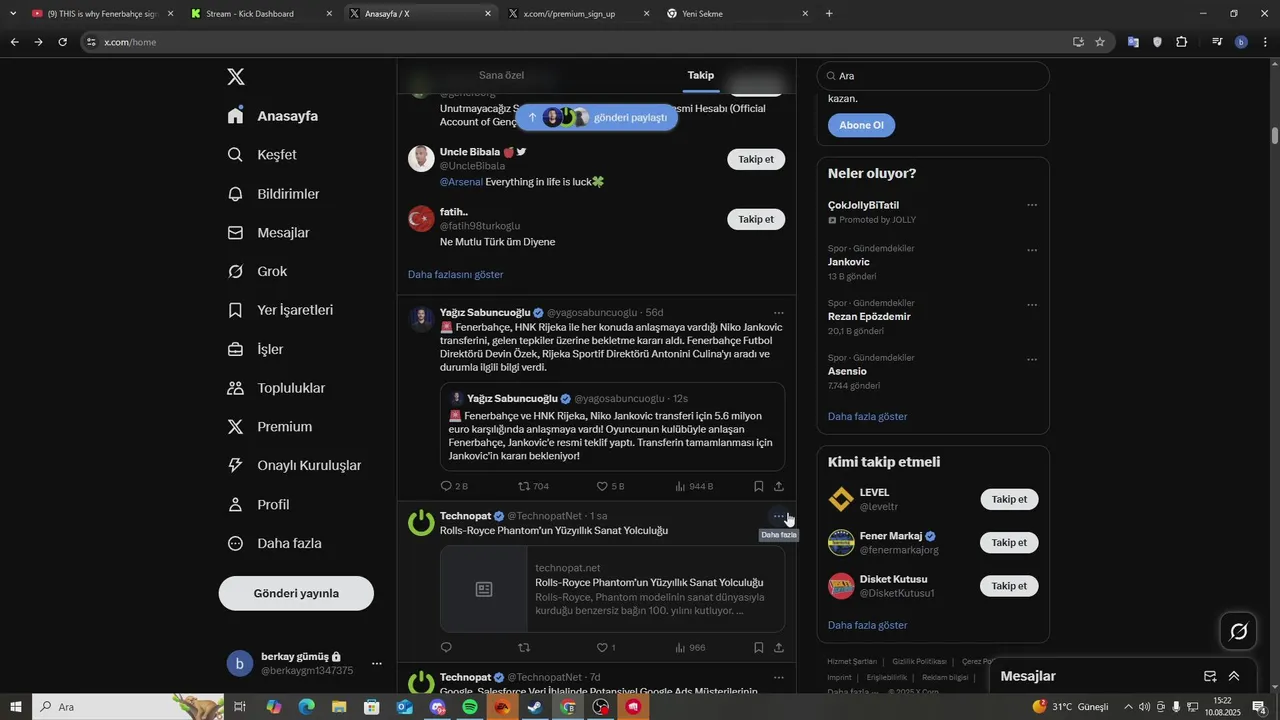Click the Onaylı Kuruluşlar lightning icon
1280x720 pixels.
(x=236, y=466)
